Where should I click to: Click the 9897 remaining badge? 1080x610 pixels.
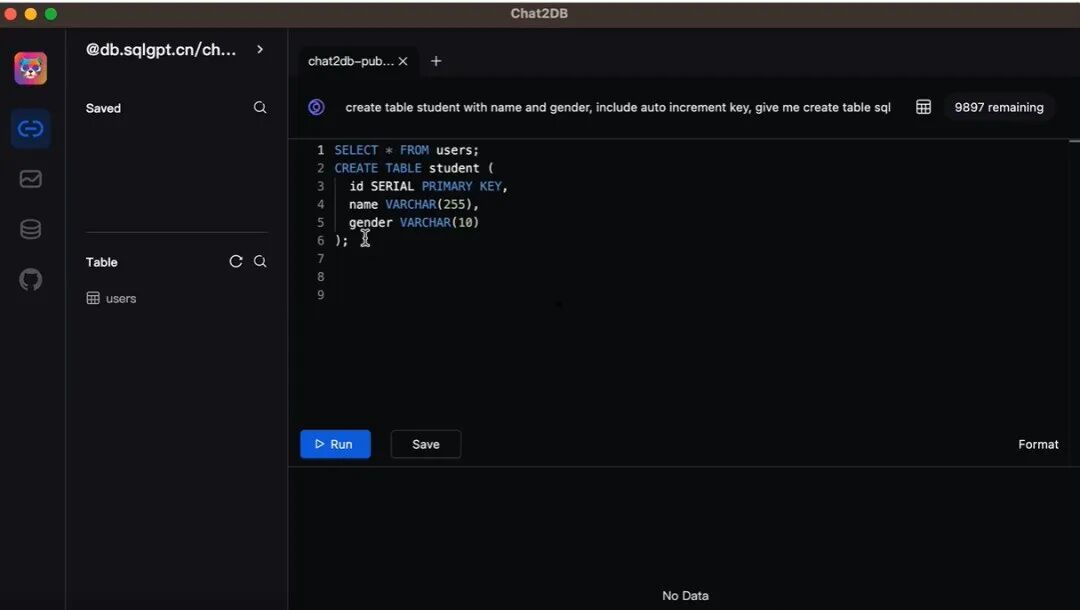coord(999,107)
